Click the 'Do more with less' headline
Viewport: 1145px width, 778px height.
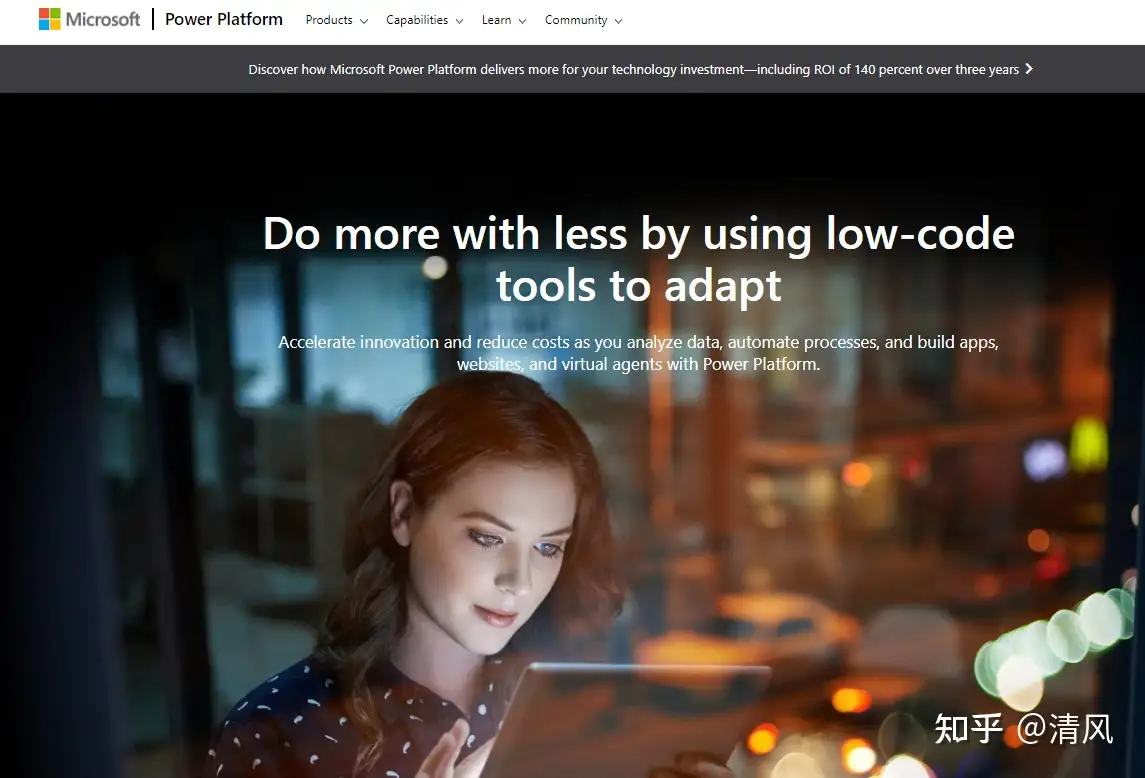pyautogui.click(x=639, y=259)
